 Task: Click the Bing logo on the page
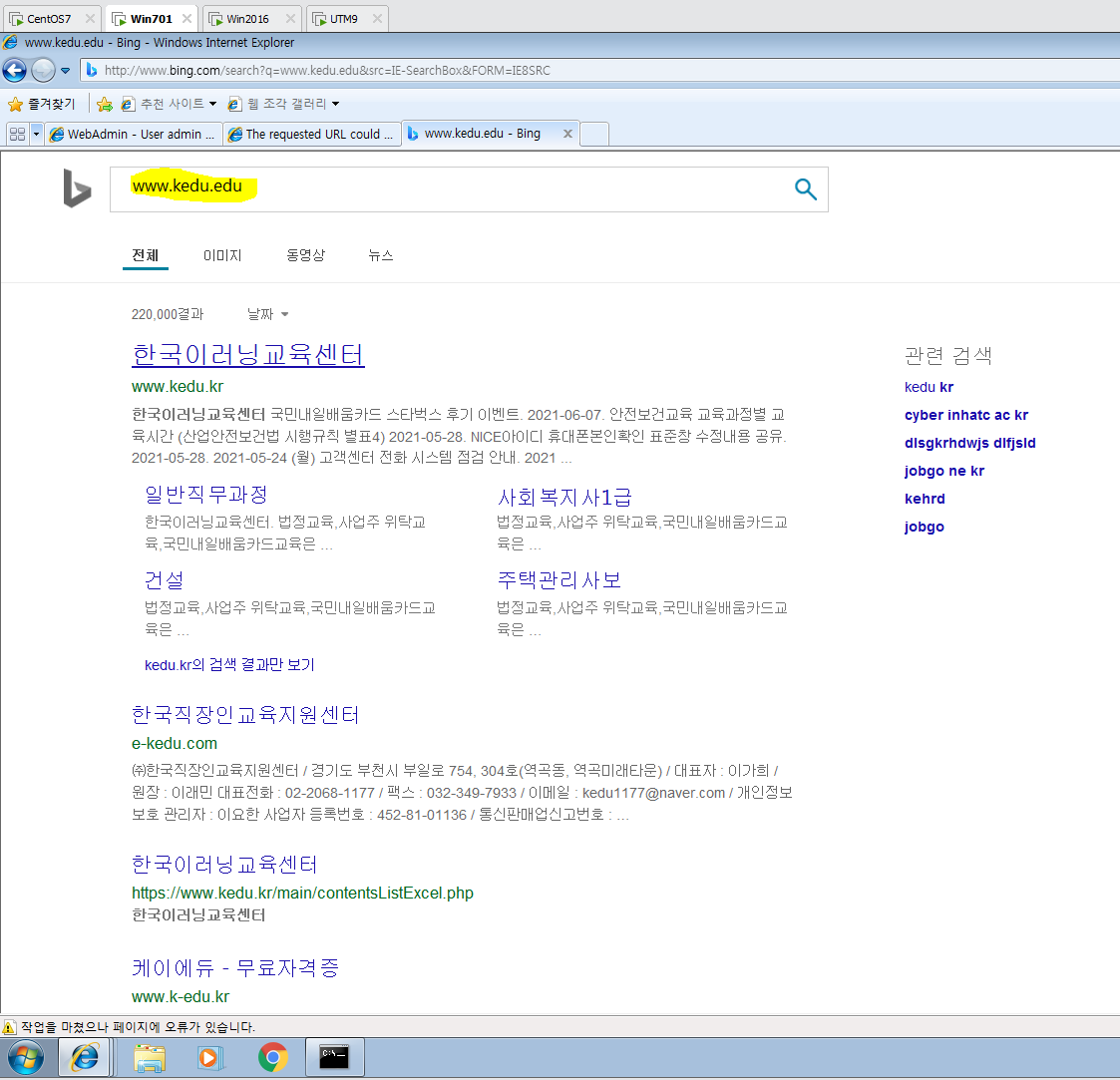77,188
